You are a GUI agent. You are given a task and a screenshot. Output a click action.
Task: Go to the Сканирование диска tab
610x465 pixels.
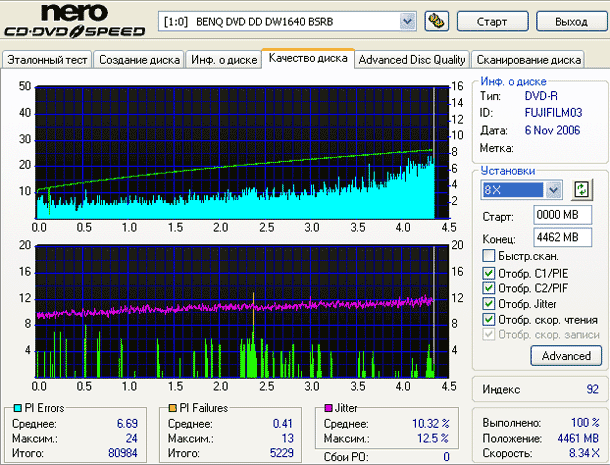click(x=526, y=60)
